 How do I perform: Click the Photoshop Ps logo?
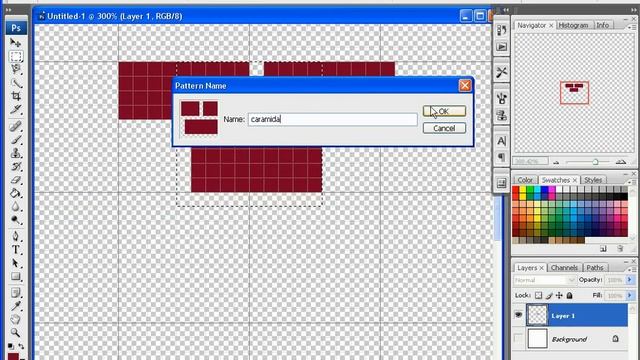(x=16, y=28)
